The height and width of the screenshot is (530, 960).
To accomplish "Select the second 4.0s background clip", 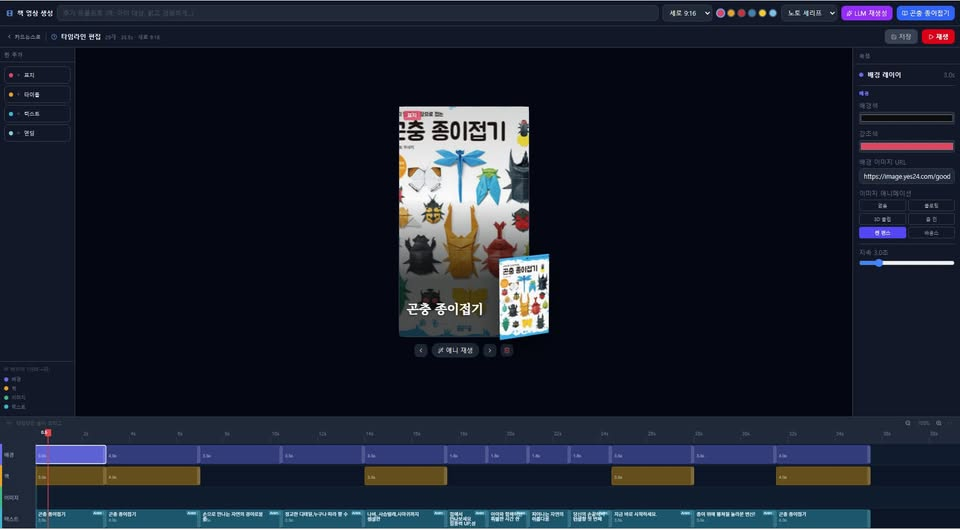I will (153, 455).
